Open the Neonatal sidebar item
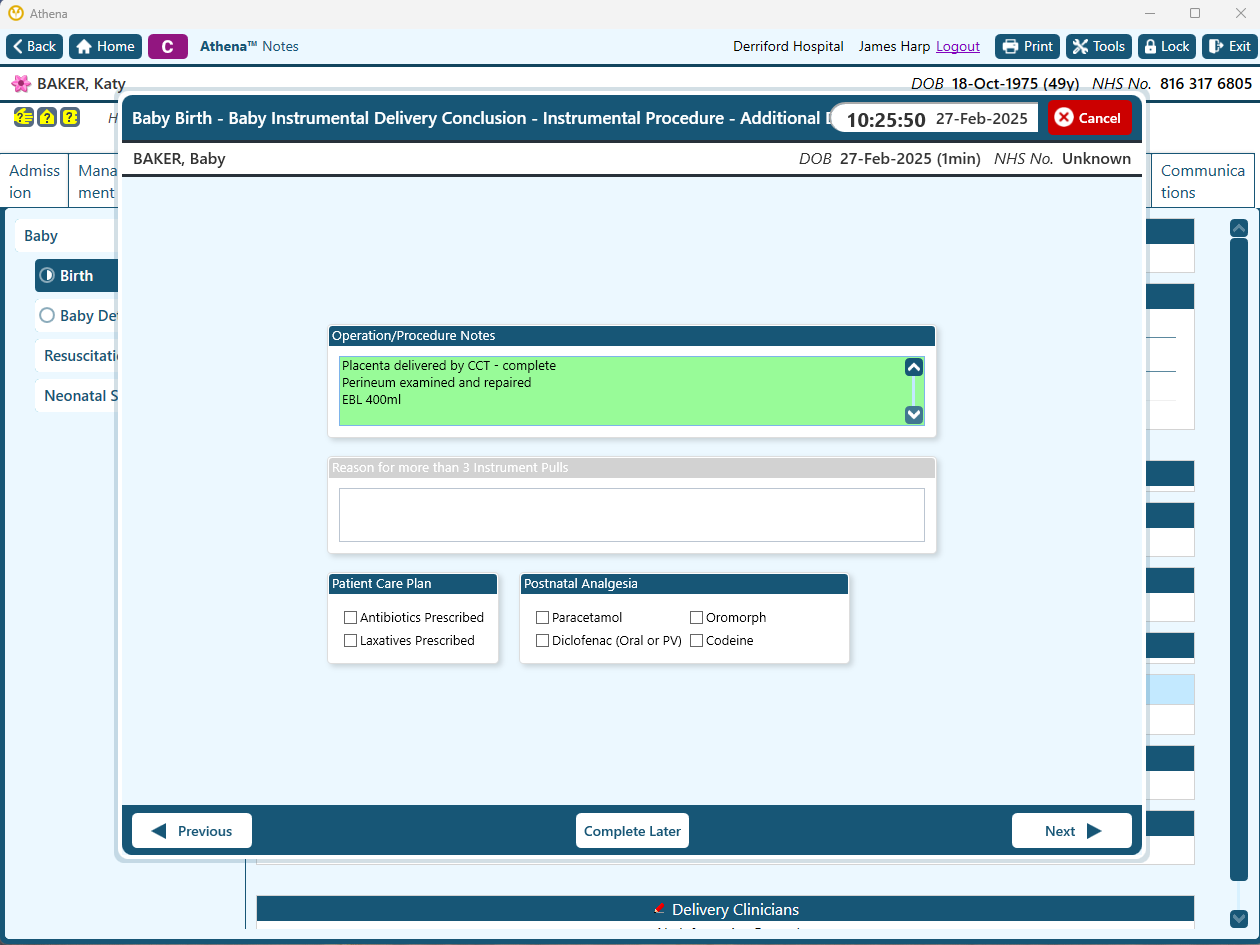This screenshot has height=945, width=1260. 77,396
